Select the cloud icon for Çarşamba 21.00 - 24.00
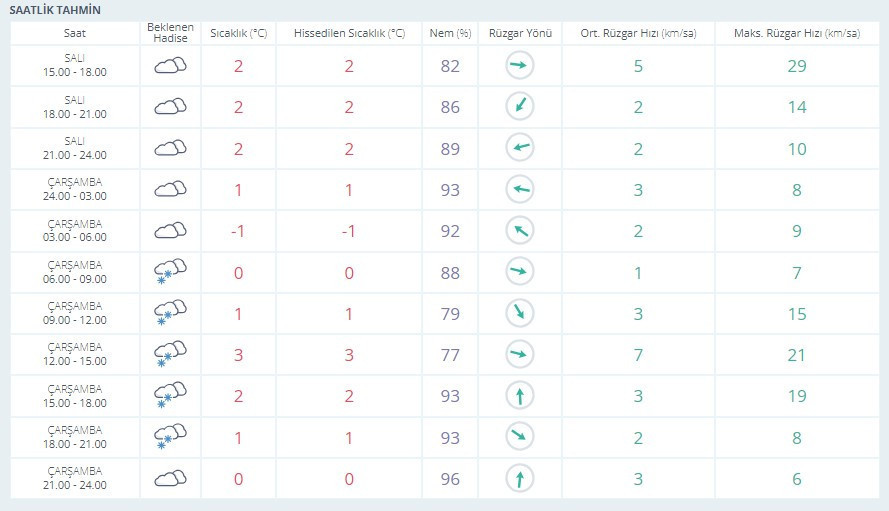This screenshot has height=511, width=889. 170,479
